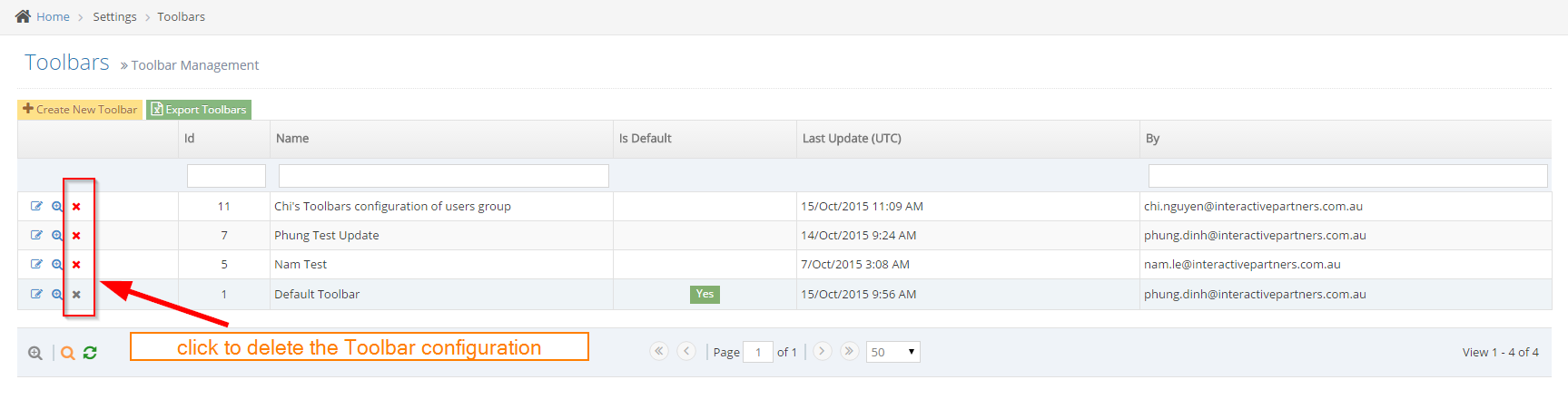Open the Home breadcrumb link
Viewport: 1568px width, 409px height.
[53, 16]
